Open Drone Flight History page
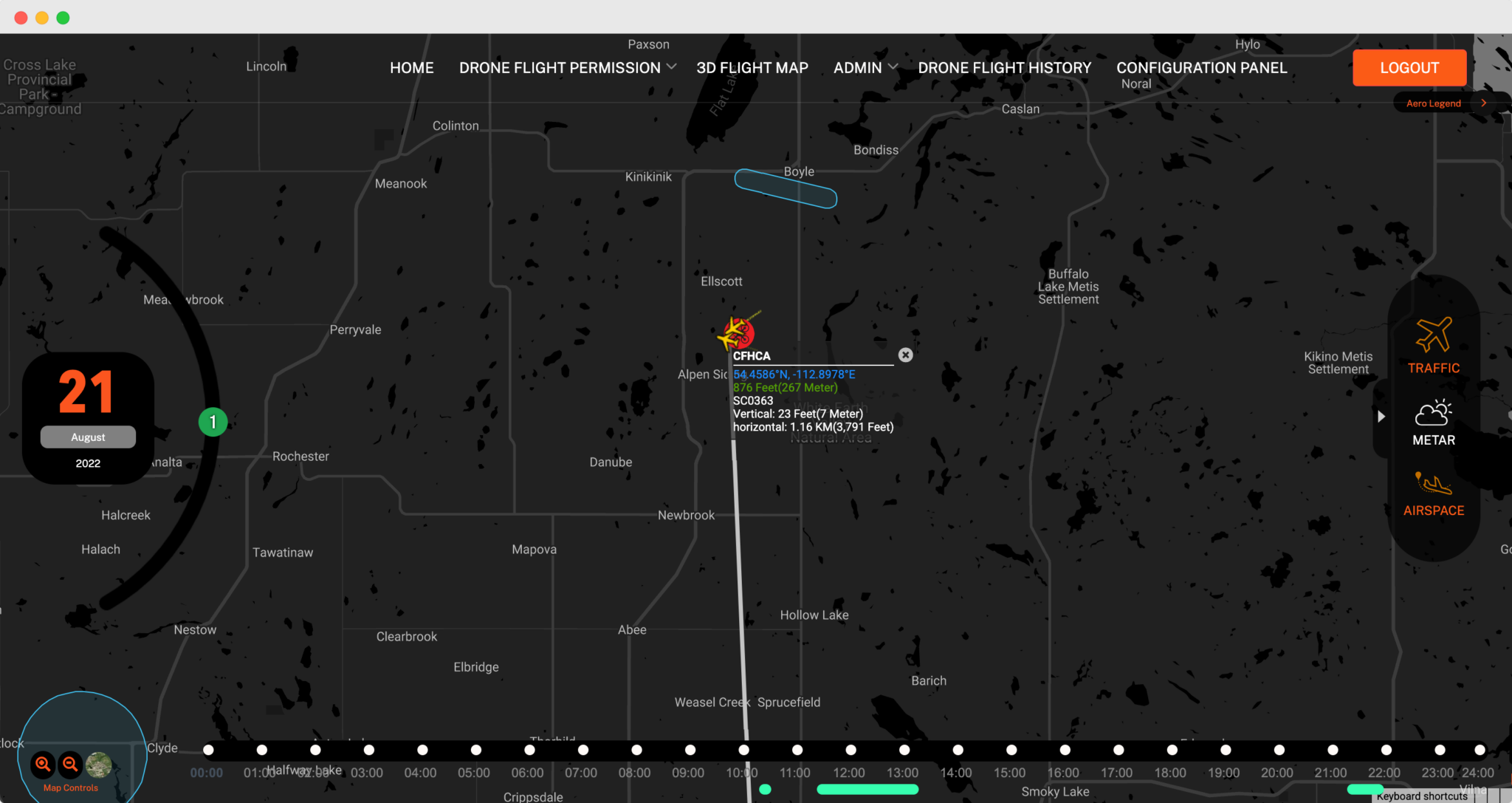 pyautogui.click(x=1004, y=68)
